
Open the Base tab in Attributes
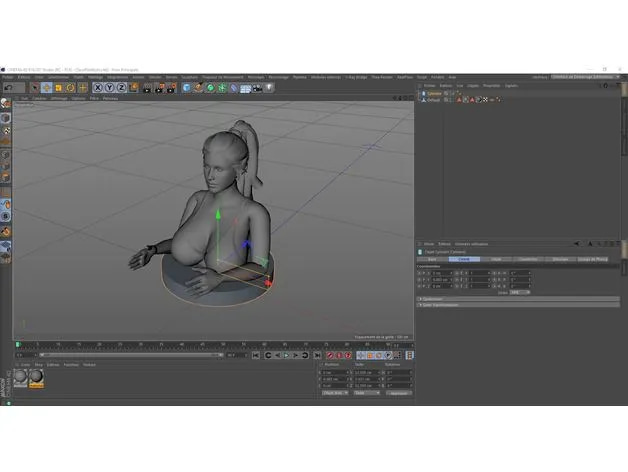(x=432, y=259)
